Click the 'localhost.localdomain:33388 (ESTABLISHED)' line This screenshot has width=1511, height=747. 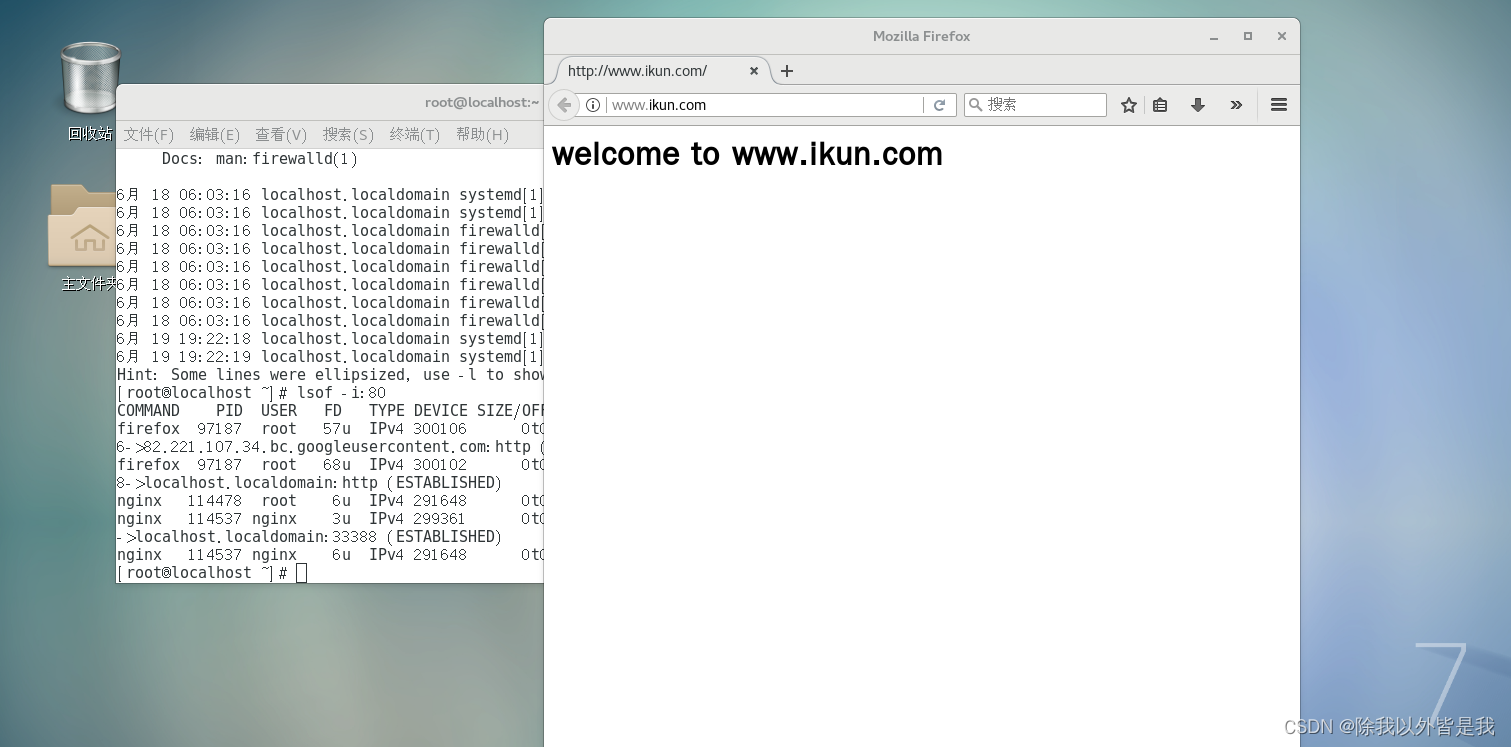pos(309,537)
